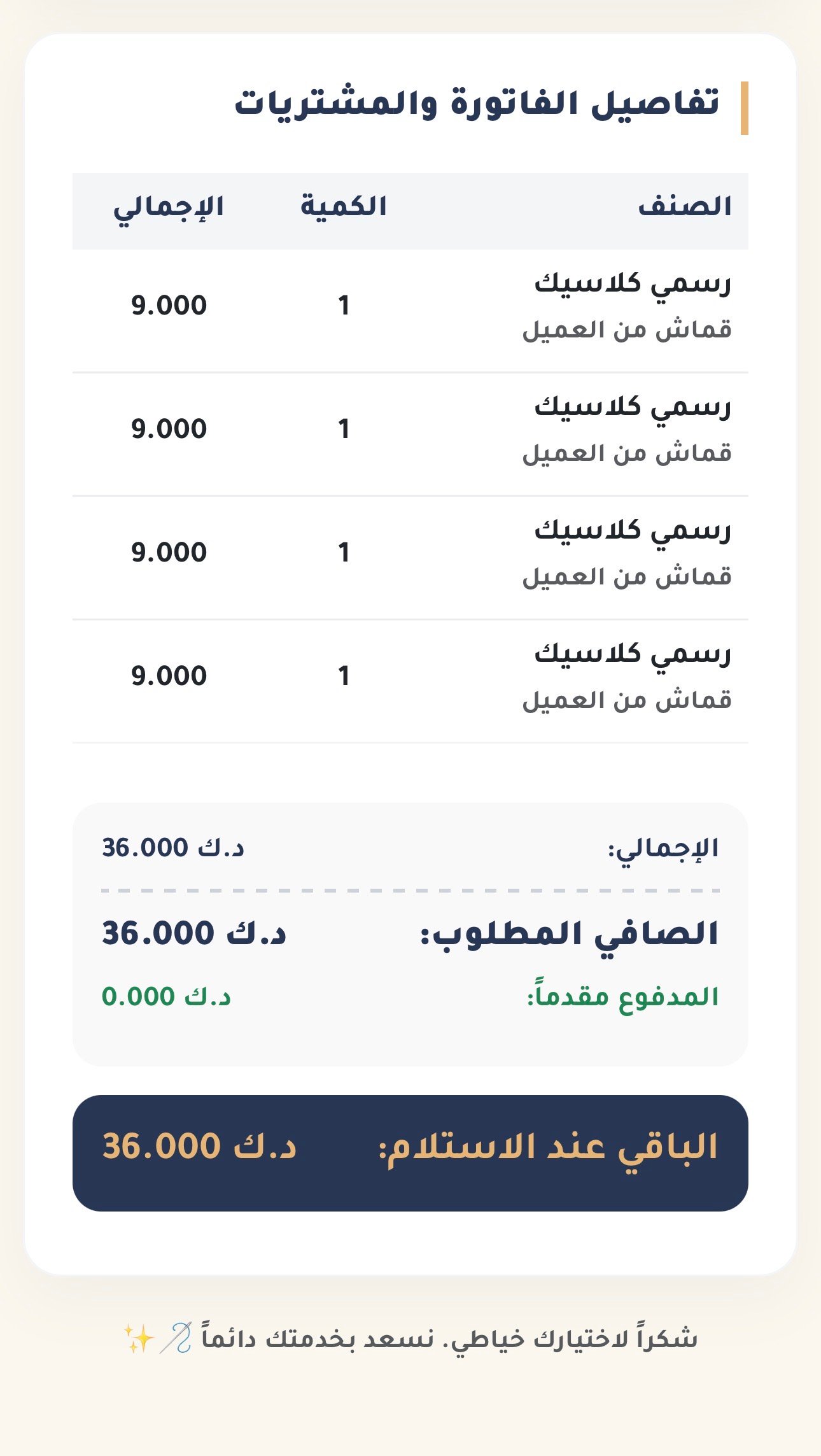The height and width of the screenshot is (1456, 821).
Task: Click the green المدفوع مقدماً: label
Action: point(622,997)
